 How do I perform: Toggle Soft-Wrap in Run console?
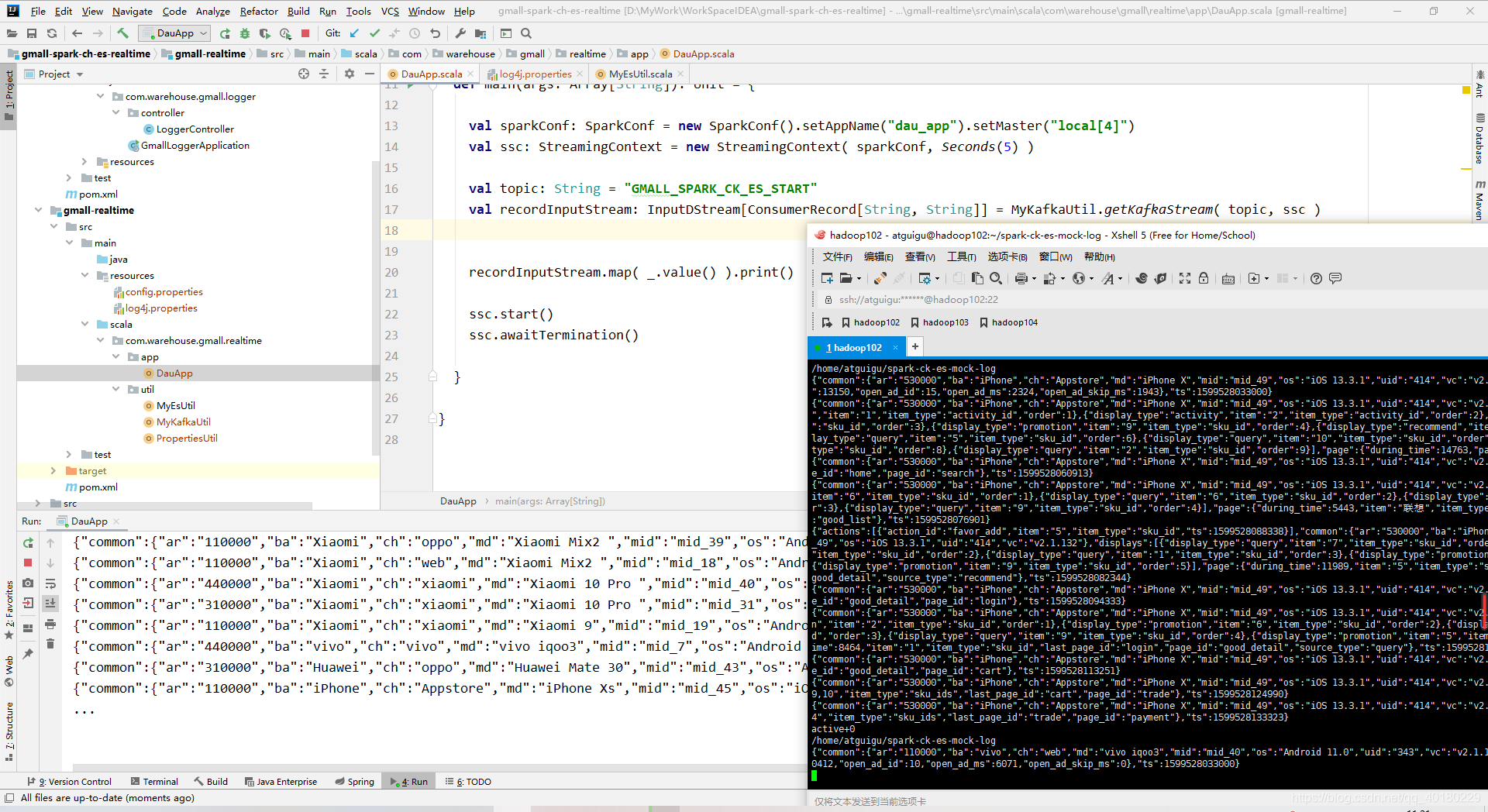click(x=50, y=583)
